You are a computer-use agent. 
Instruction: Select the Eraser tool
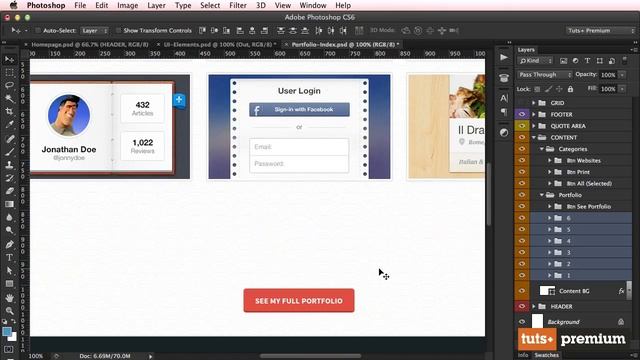point(9,191)
